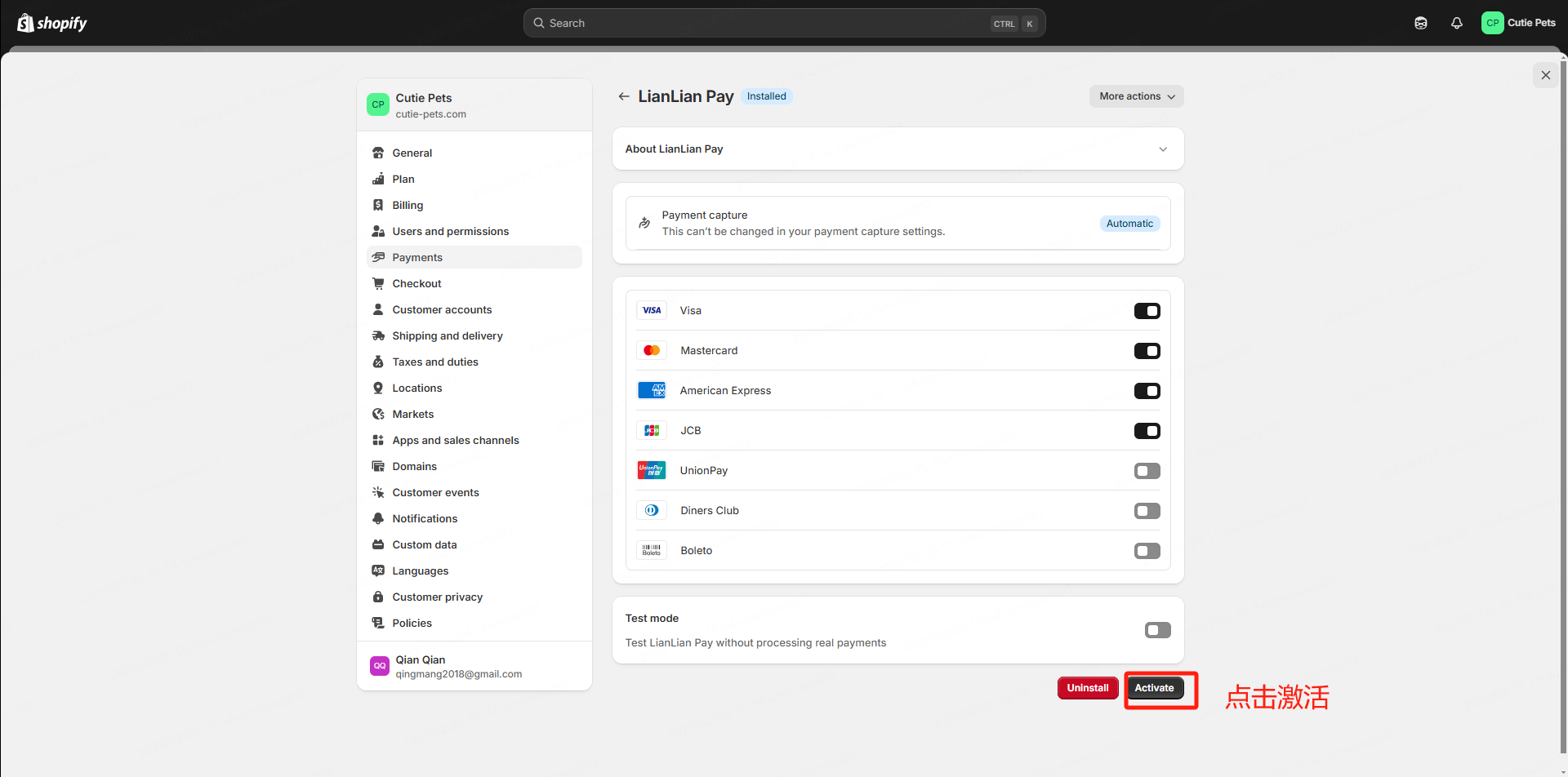Disable the Visa payment toggle
Screen dimensions: 1568x777
[x=1147, y=311]
